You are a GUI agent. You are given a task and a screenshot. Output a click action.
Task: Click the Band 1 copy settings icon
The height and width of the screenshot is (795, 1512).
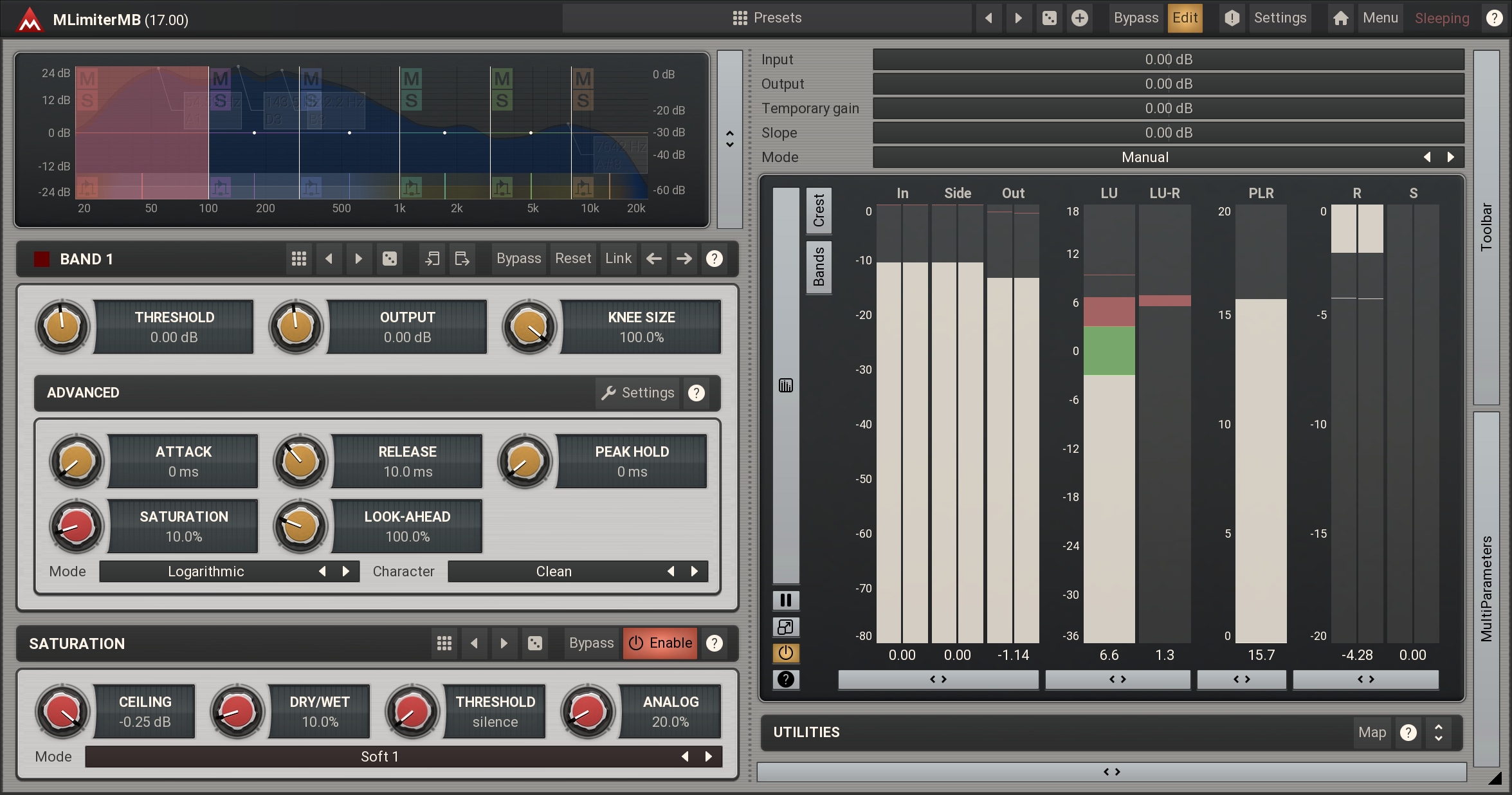point(432,259)
